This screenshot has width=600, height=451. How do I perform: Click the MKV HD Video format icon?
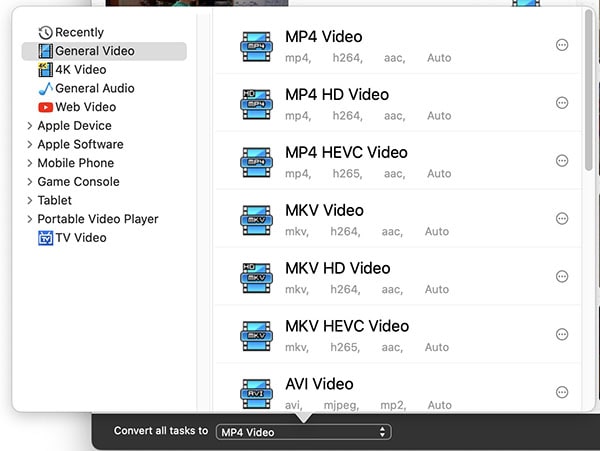[x=256, y=278]
